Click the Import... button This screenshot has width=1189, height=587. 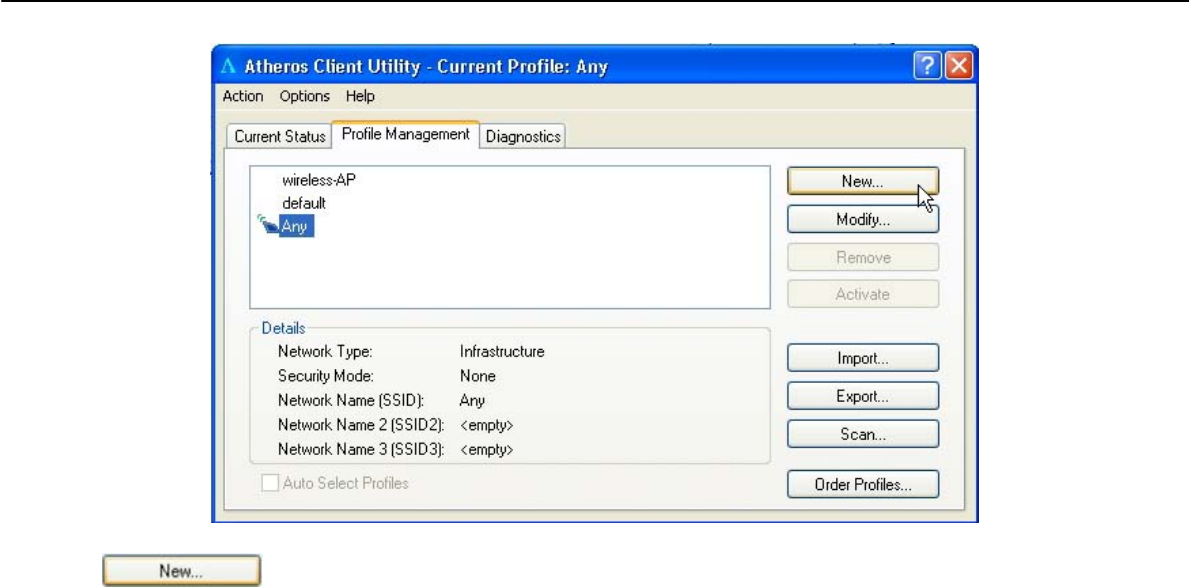[863, 357]
